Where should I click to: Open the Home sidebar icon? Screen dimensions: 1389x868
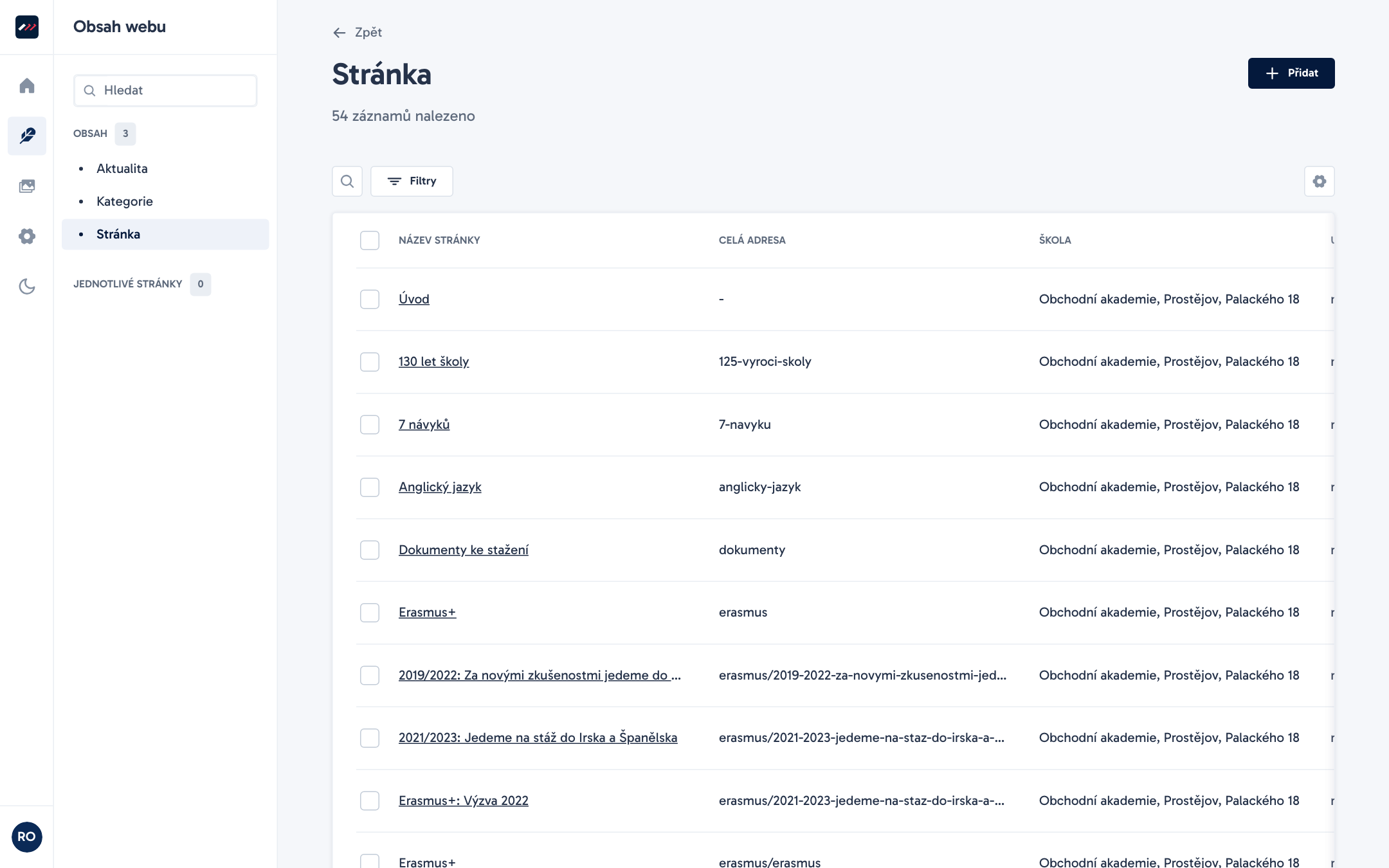click(x=27, y=86)
